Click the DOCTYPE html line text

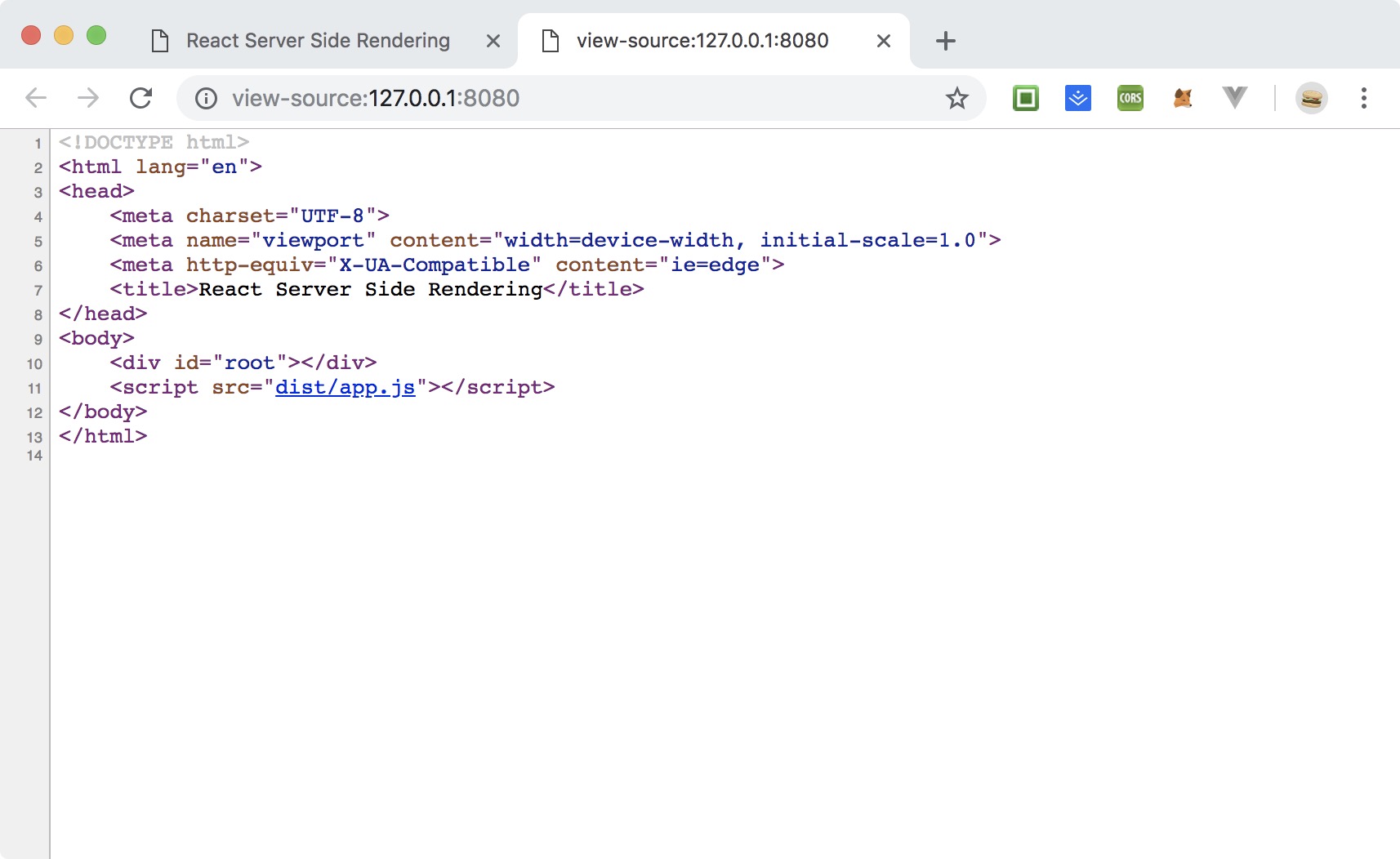click(154, 142)
